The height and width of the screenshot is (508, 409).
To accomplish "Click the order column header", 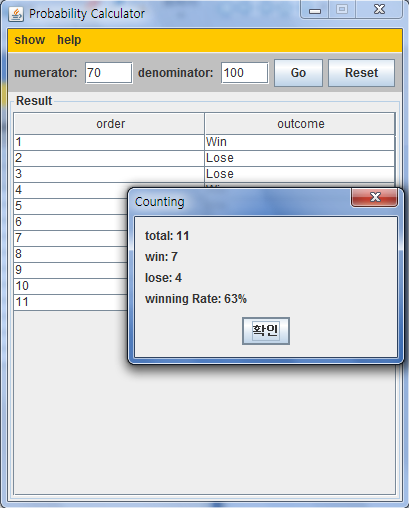I will pyautogui.click(x=110, y=124).
